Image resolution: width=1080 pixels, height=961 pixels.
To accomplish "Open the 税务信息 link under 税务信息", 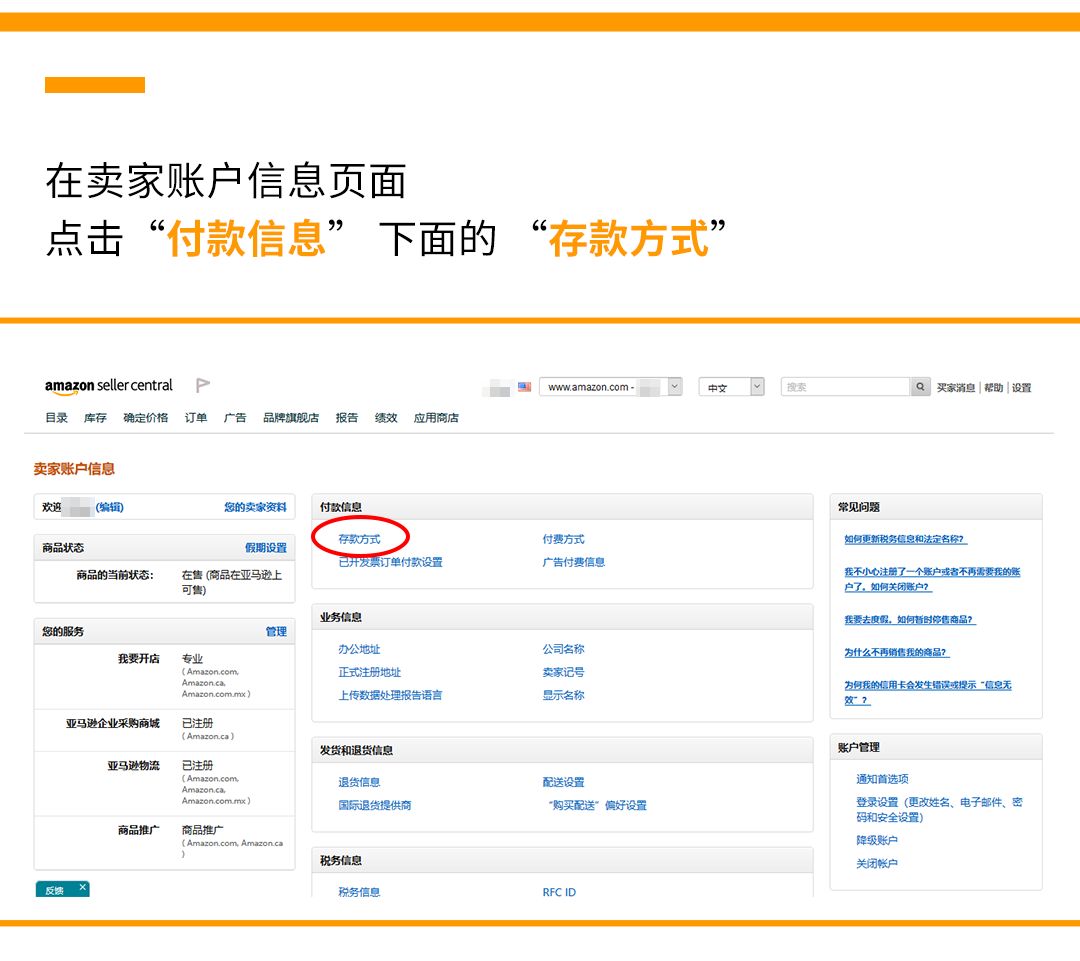I will (359, 892).
